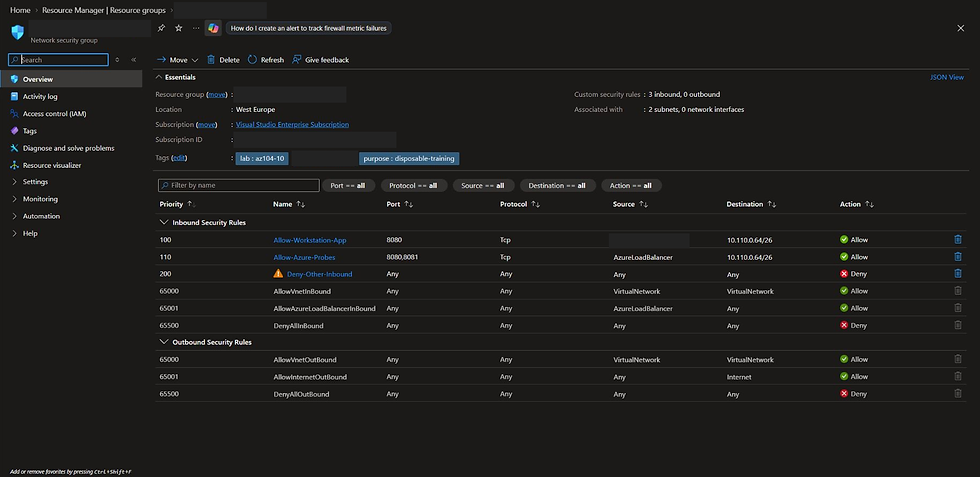Sort rules by Action column arrows

click(869, 204)
